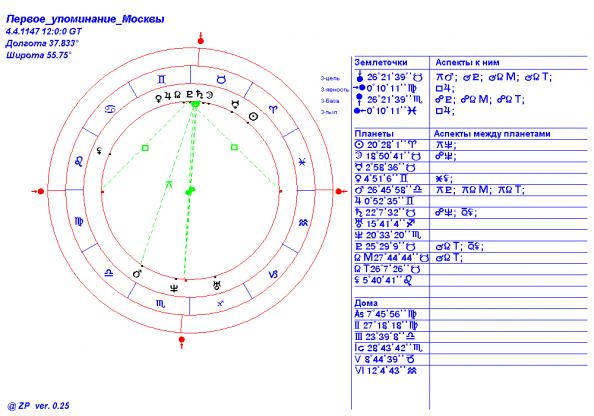Image resolution: width=594 pixels, height=416 pixels.
Task: Select the Sagittarius arrow glyph on the zodiac ring
Action: (x=220, y=303)
